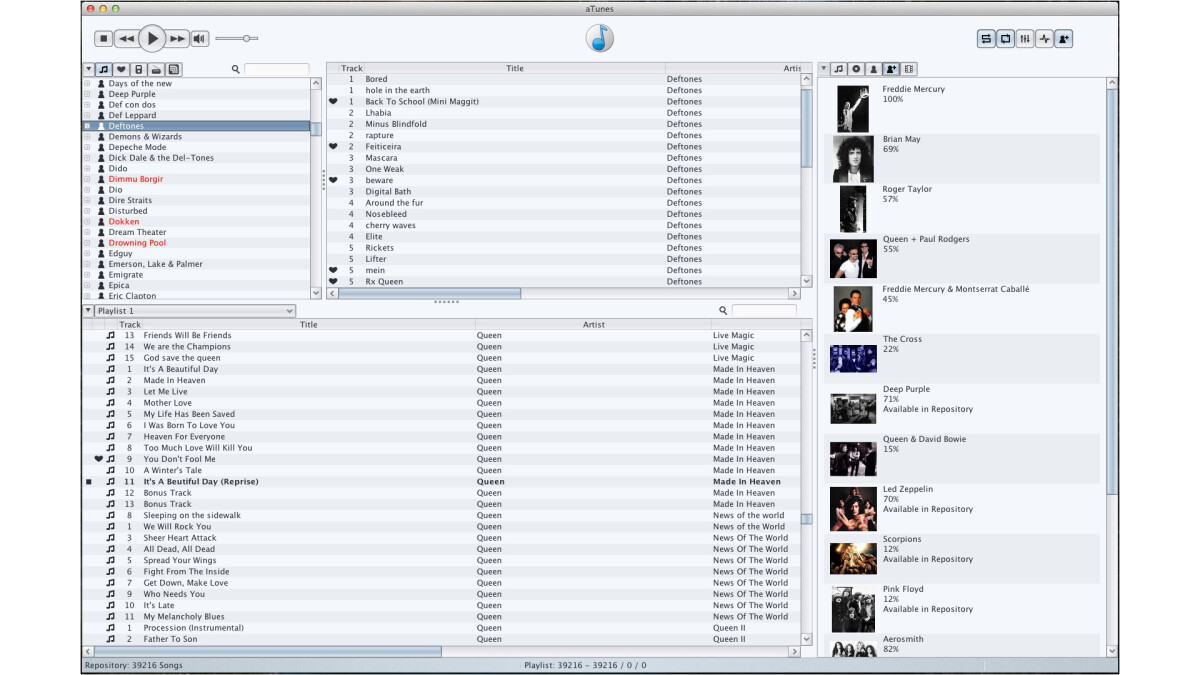Select Dream Theater in the artist list
1200x675 pixels.
point(136,232)
